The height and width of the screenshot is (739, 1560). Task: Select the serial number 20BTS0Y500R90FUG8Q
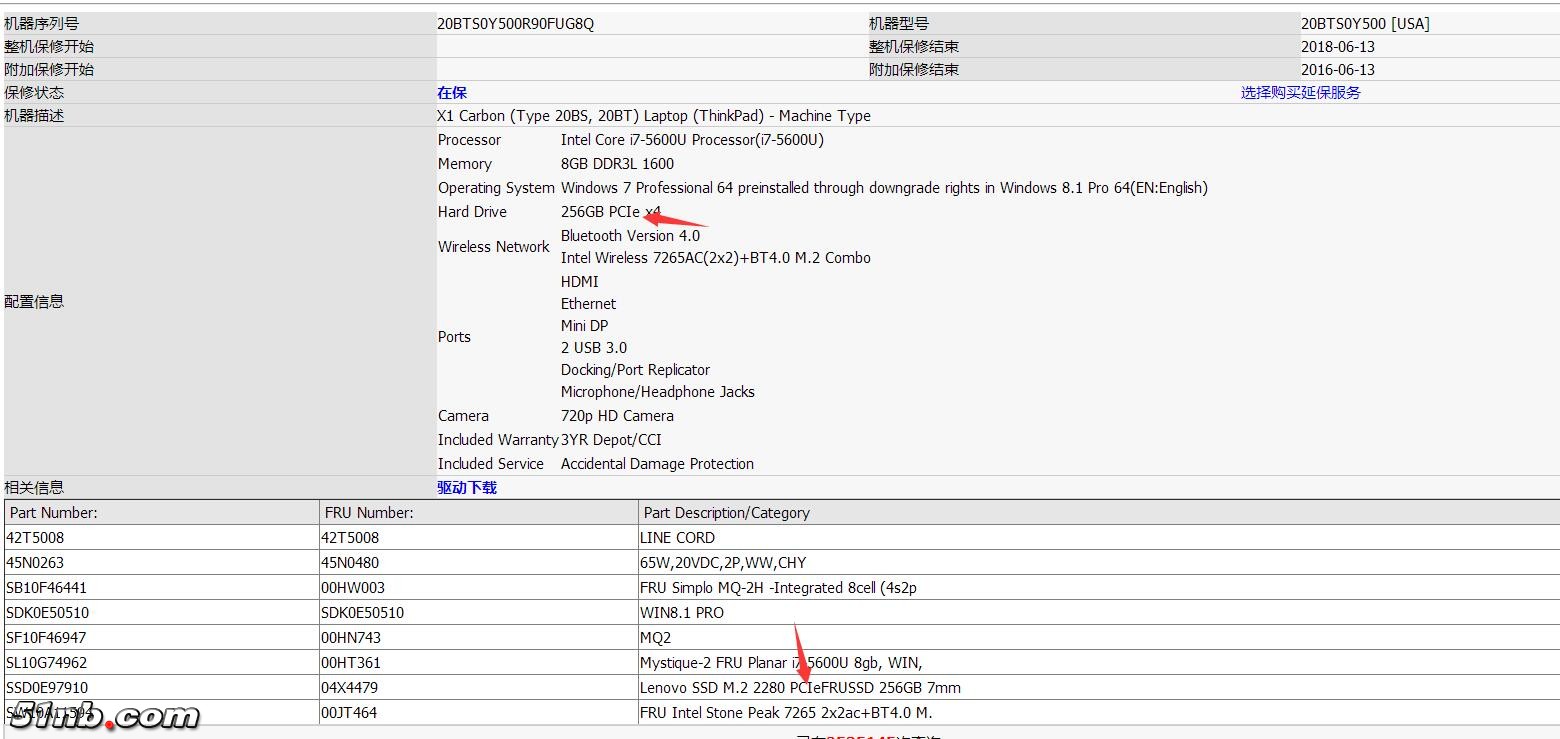(x=515, y=24)
